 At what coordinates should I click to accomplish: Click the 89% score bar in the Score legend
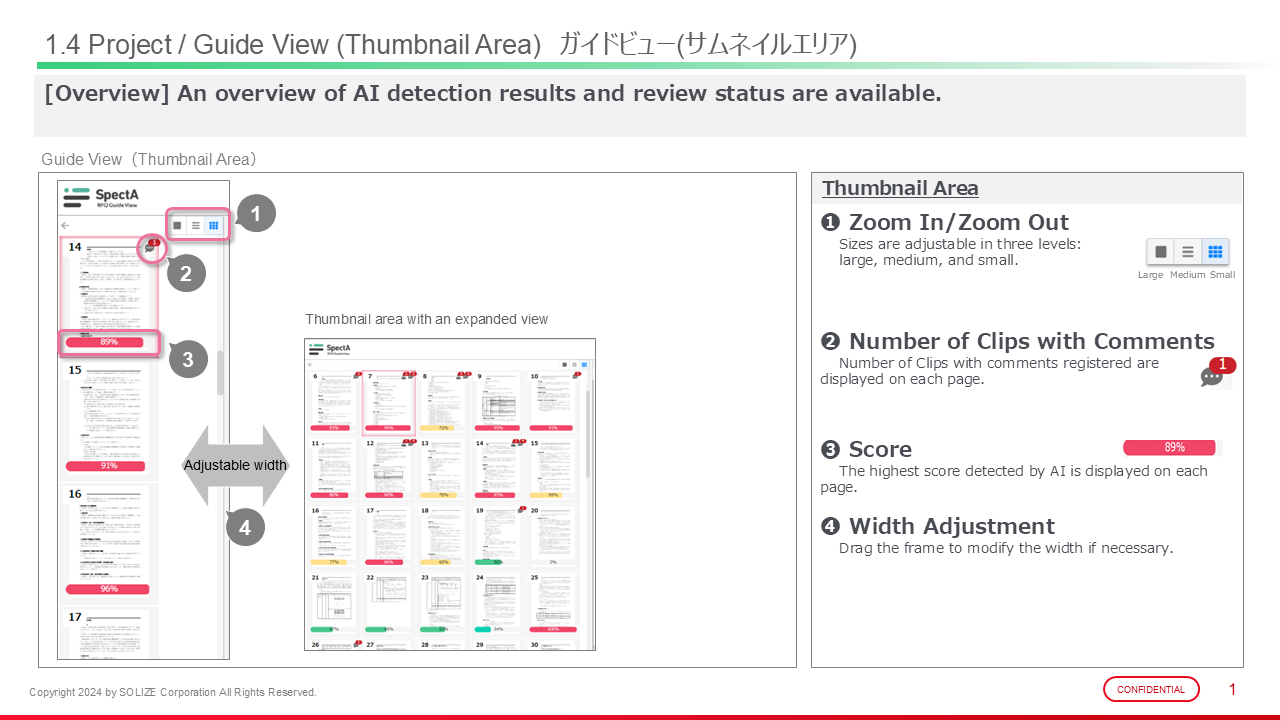[1169, 447]
